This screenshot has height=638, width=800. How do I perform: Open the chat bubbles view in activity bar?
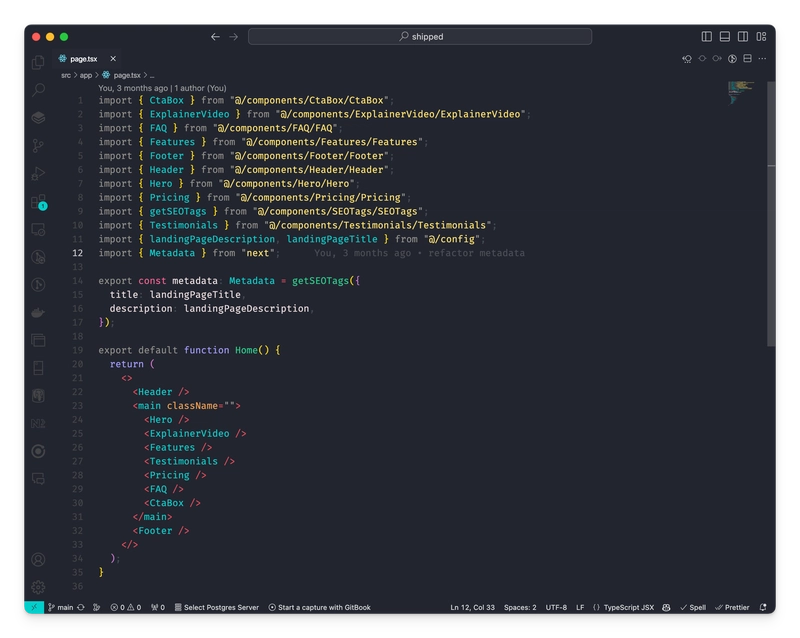point(38,479)
